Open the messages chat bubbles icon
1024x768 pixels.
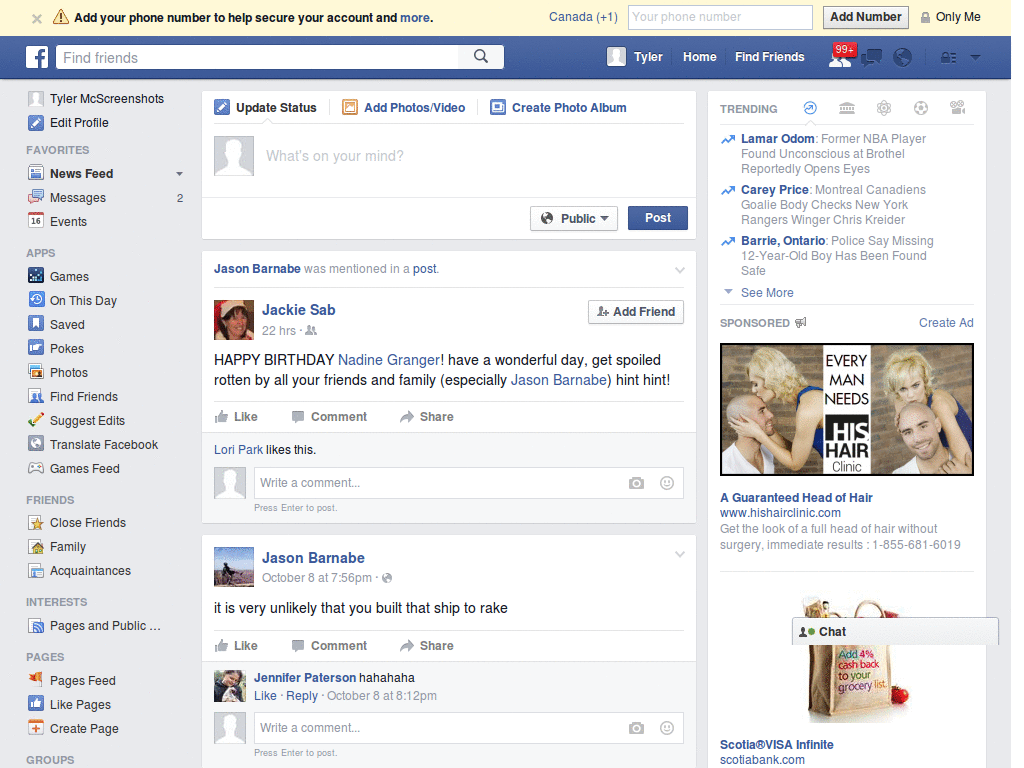(x=872, y=57)
